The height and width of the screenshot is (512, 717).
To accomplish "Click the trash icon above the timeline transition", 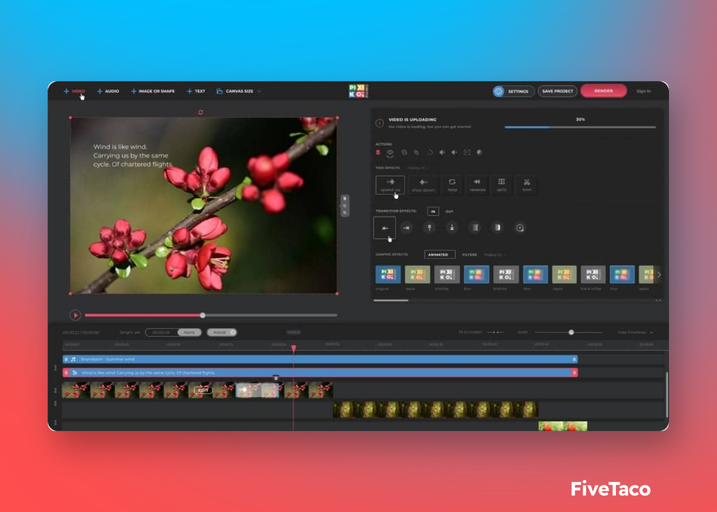I will click(276, 378).
